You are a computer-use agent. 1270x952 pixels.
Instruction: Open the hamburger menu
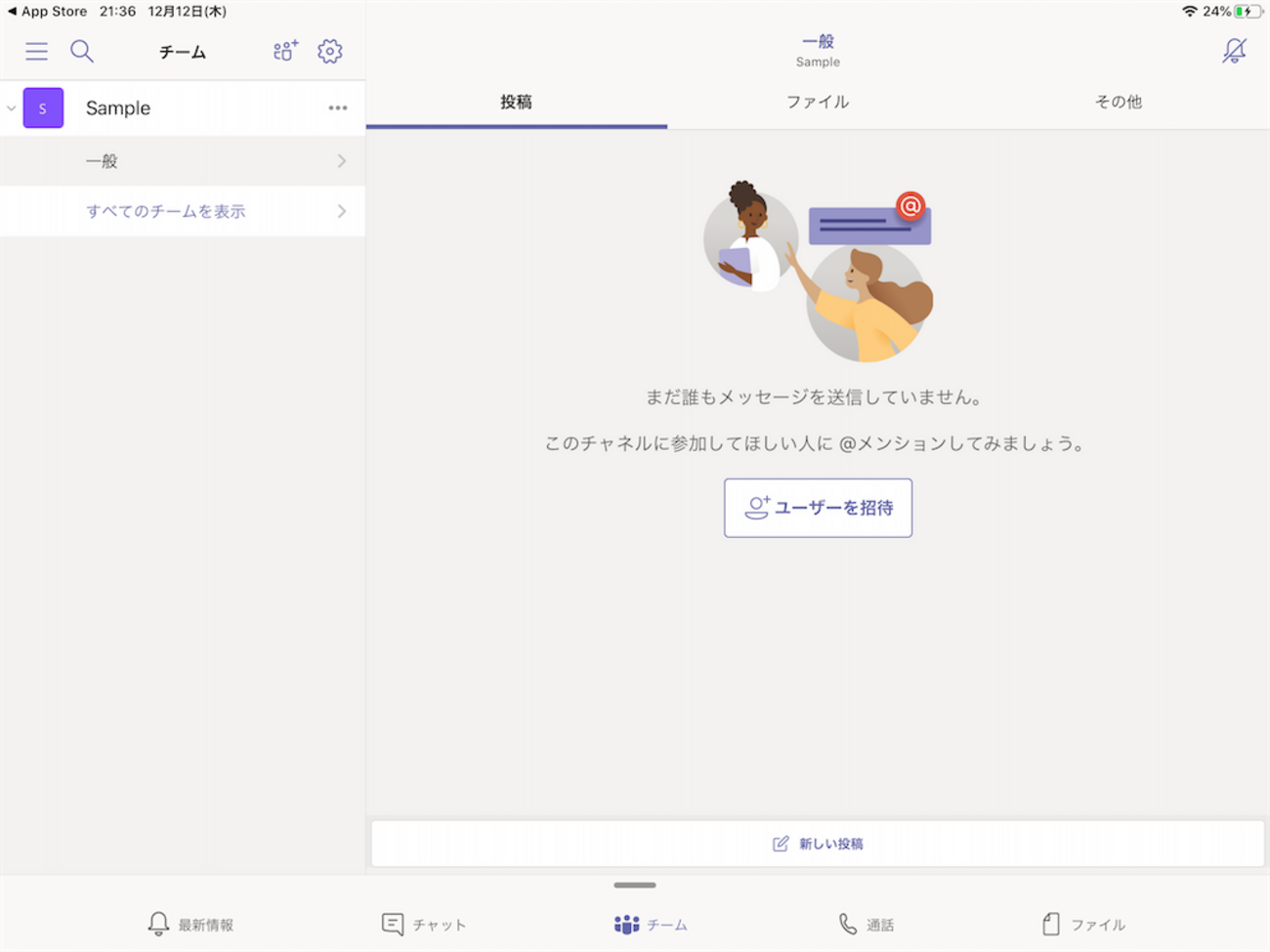(x=36, y=52)
